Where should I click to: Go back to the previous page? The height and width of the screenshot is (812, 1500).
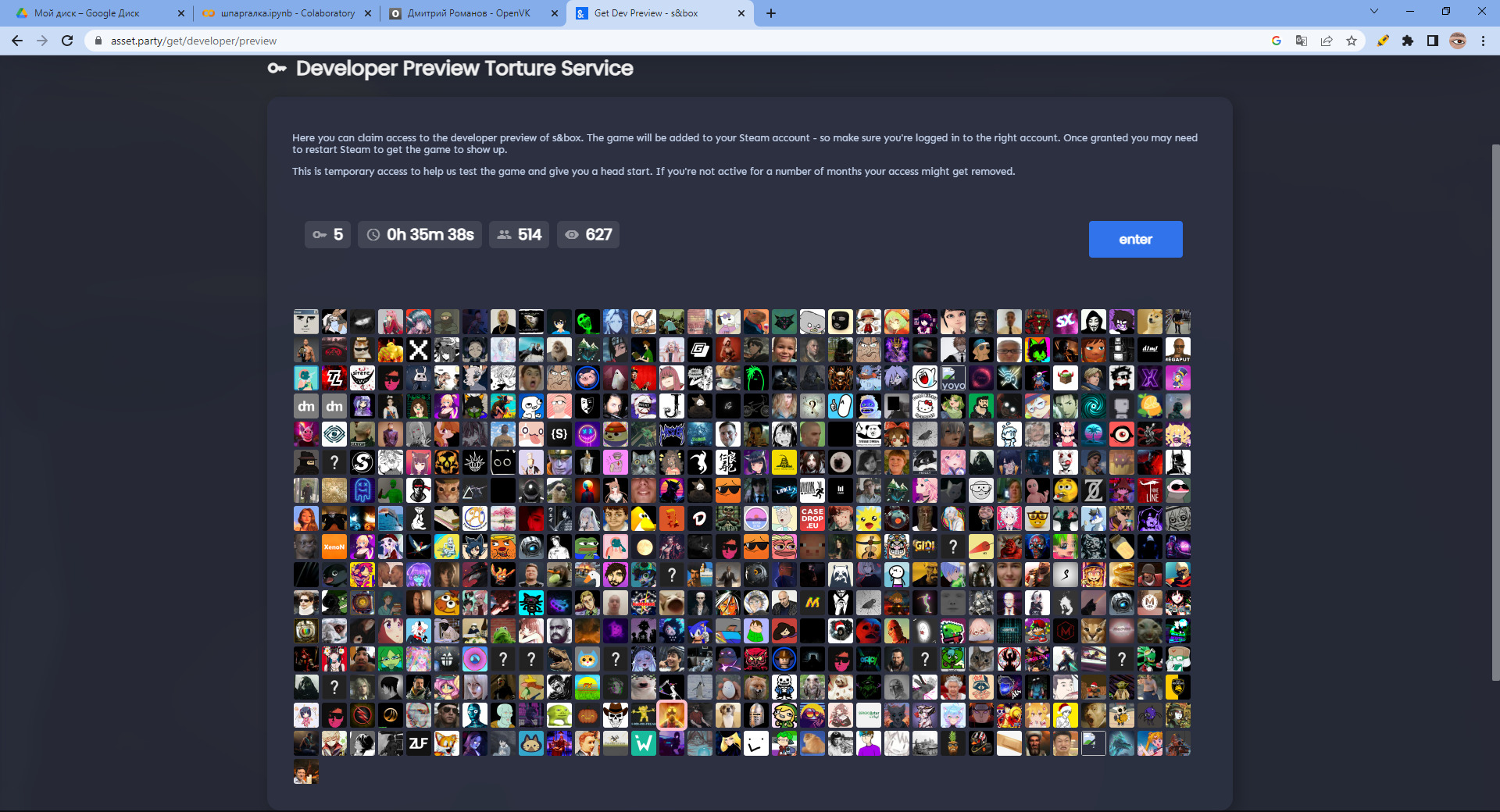[17, 41]
